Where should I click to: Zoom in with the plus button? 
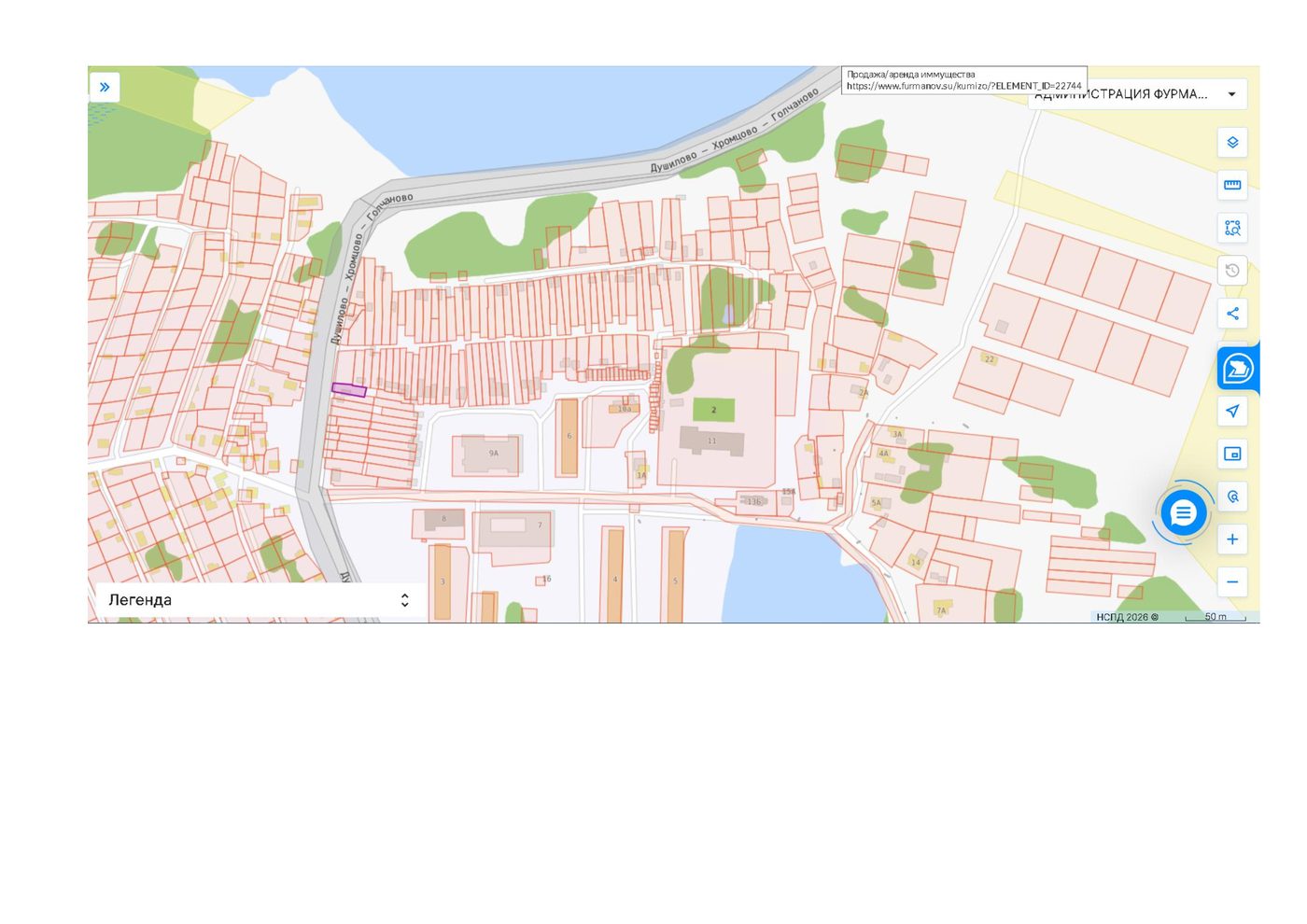tap(1232, 539)
